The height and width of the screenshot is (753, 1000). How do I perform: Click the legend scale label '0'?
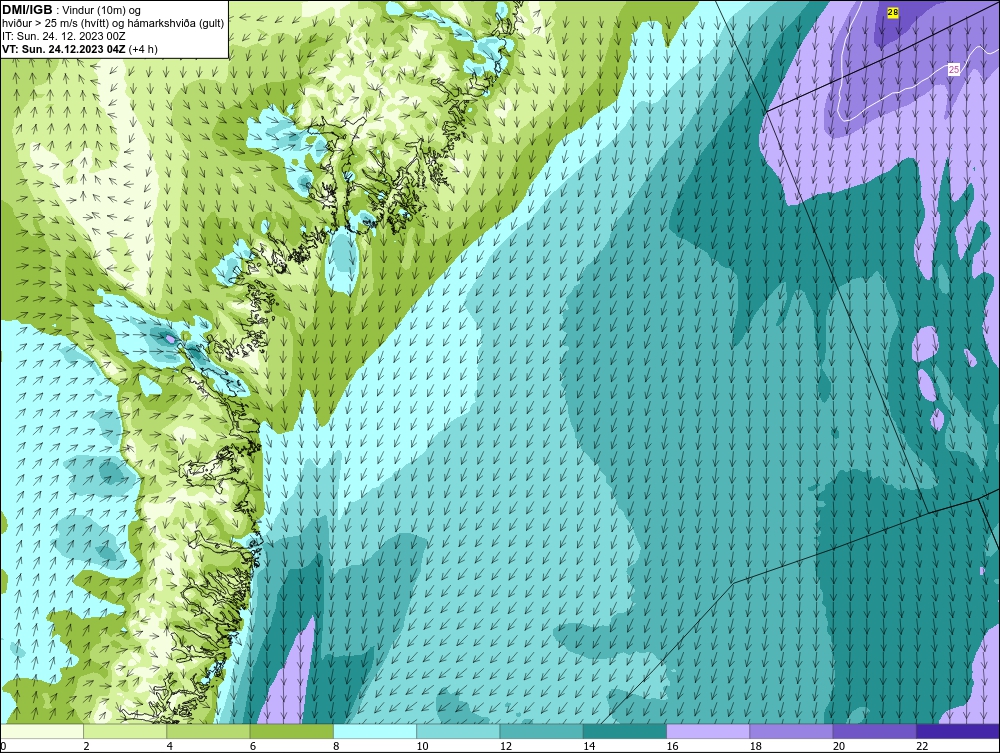coord(3,747)
